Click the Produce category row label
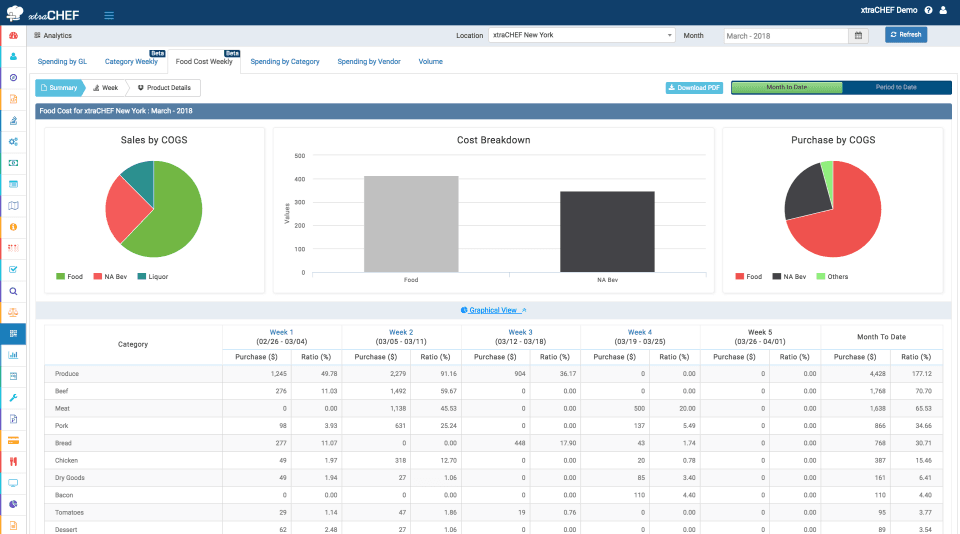 click(x=67, y=374)
